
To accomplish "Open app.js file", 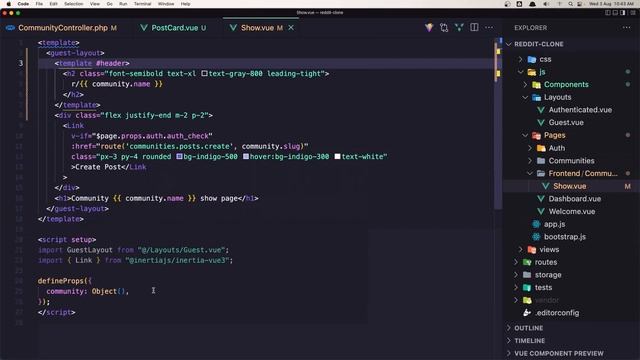I will (x=554, y=224).
